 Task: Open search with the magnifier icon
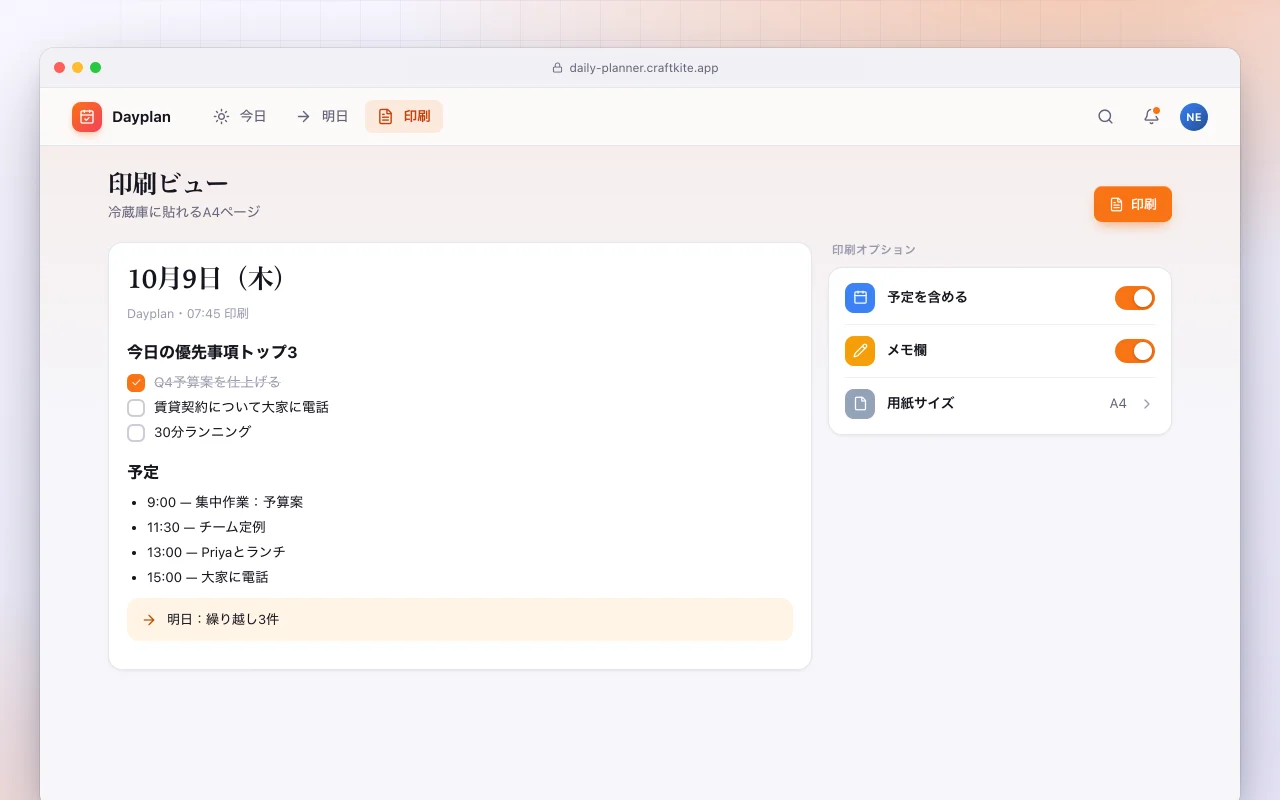(x=1105, y=117)
